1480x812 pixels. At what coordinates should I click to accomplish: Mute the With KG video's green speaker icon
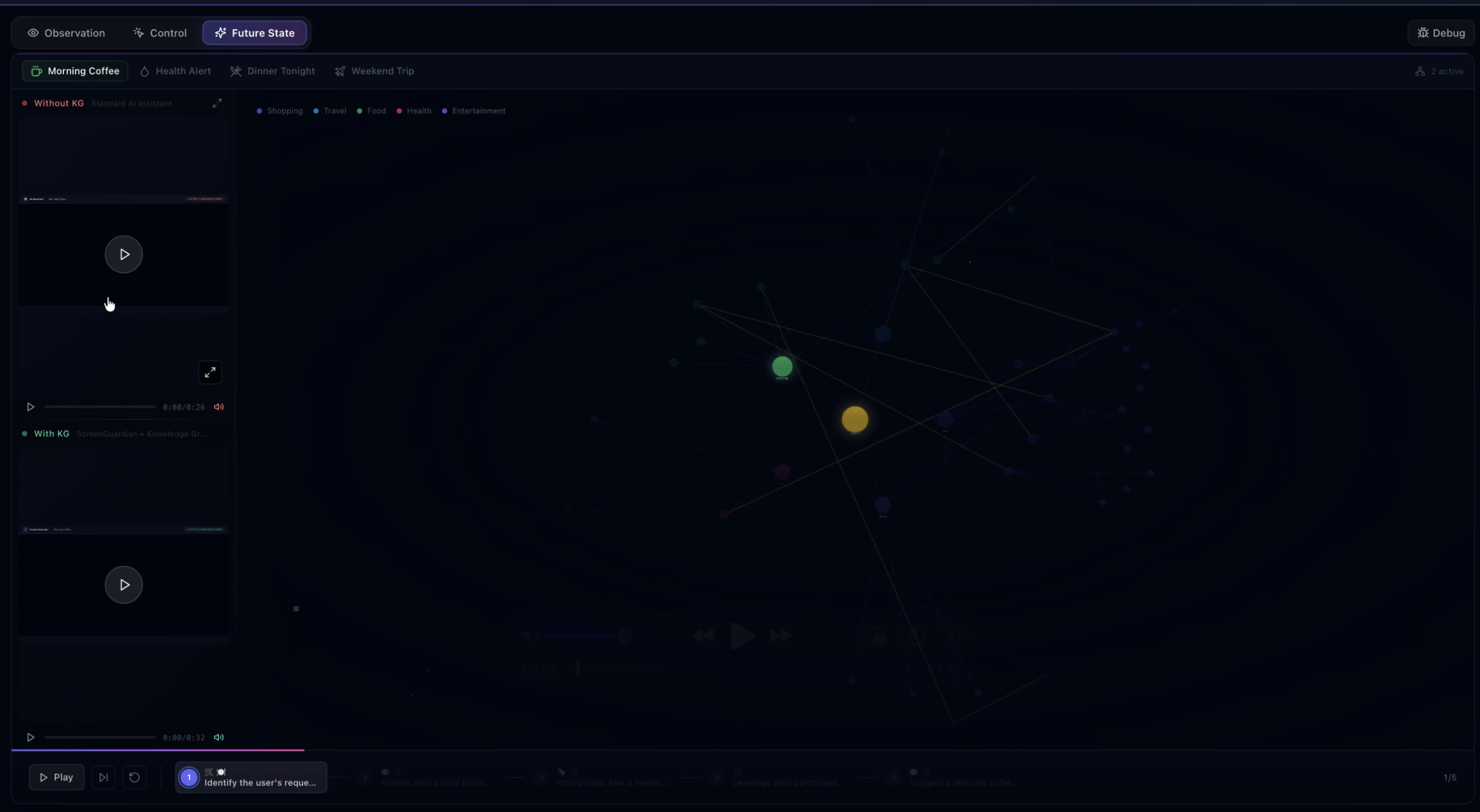tap(219, 737)
